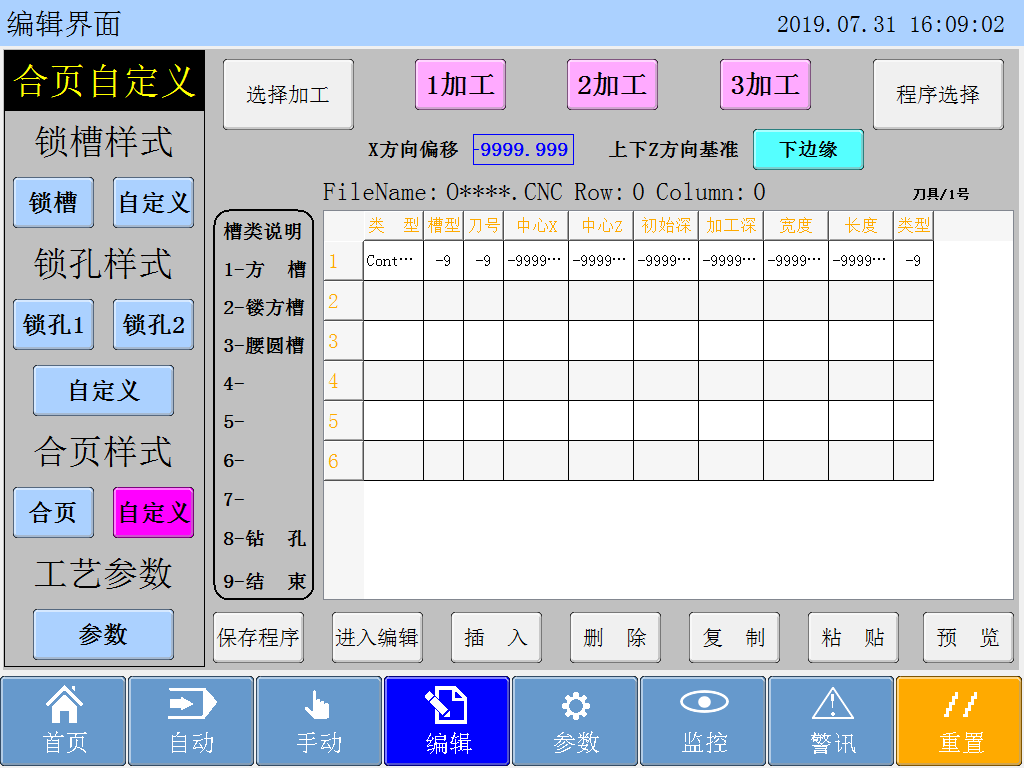
Task: Select the pink 2加工 button
Action: pyautogui.click(x=613, y=85)
